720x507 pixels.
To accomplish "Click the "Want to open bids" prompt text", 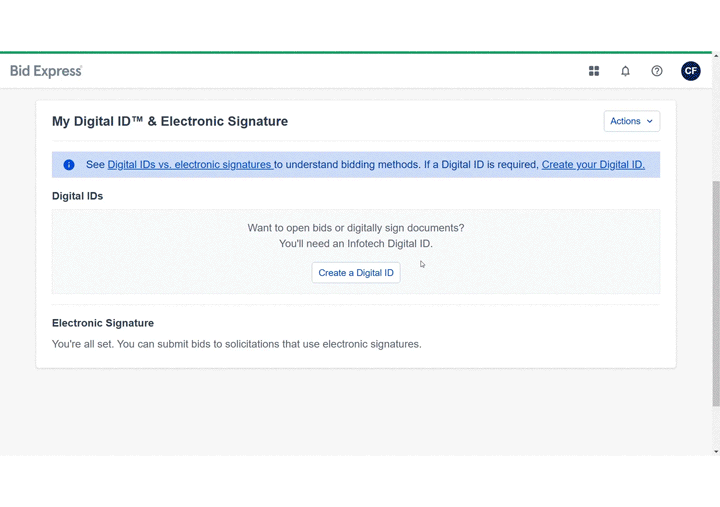I will point(355,228).
